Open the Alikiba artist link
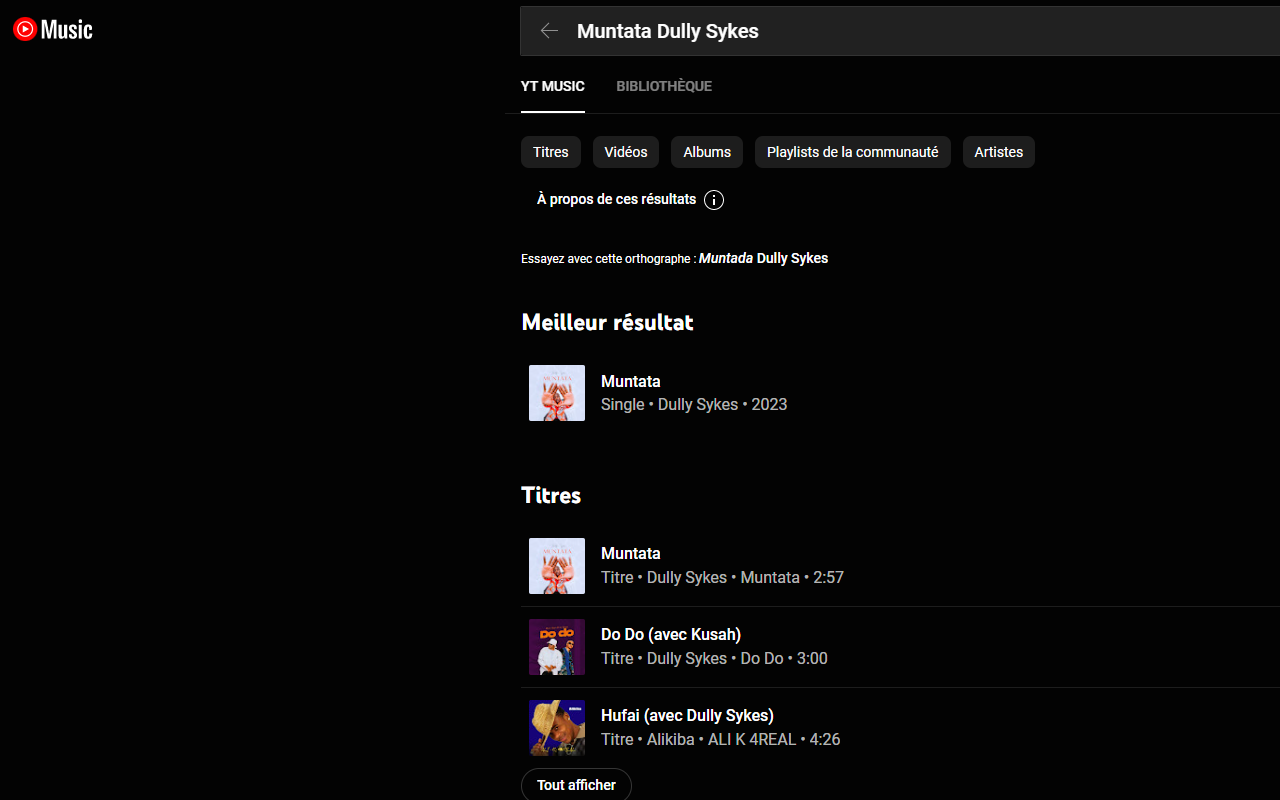The image size is (1280, 800). click(671, 739)
